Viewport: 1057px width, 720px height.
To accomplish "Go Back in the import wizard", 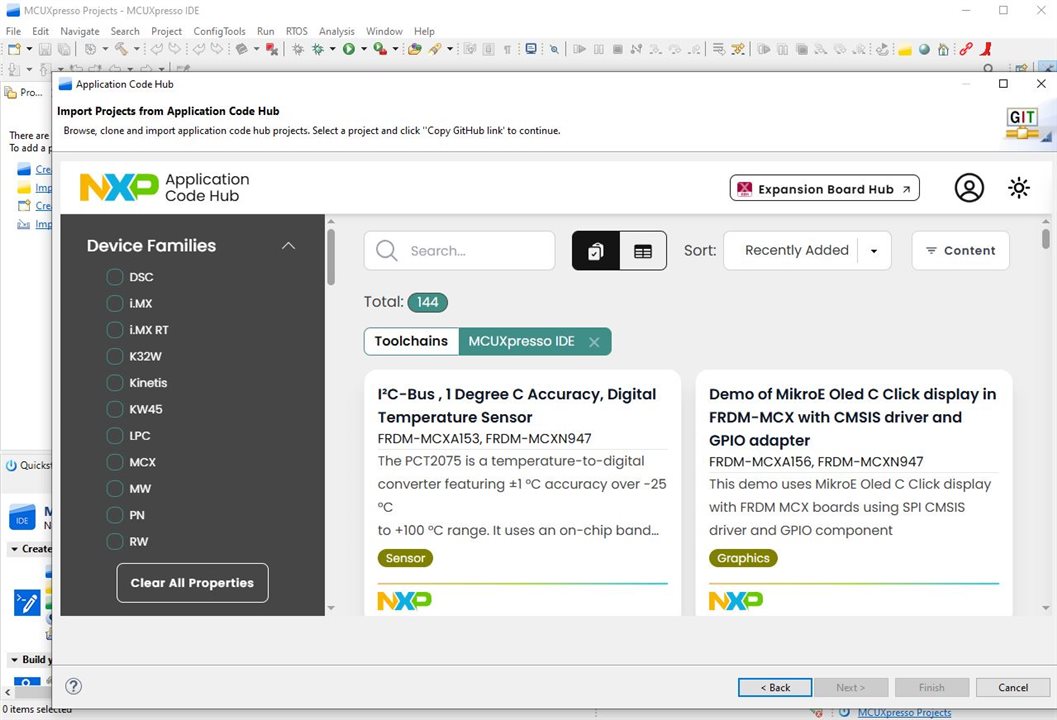I will 775,688.
